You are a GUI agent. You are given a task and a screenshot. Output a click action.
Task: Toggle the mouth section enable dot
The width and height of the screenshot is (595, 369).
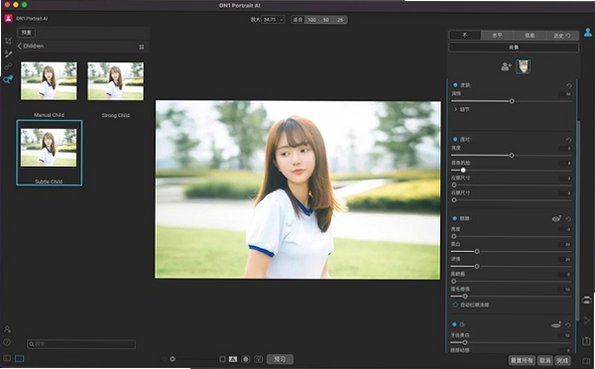coord(455,325)
